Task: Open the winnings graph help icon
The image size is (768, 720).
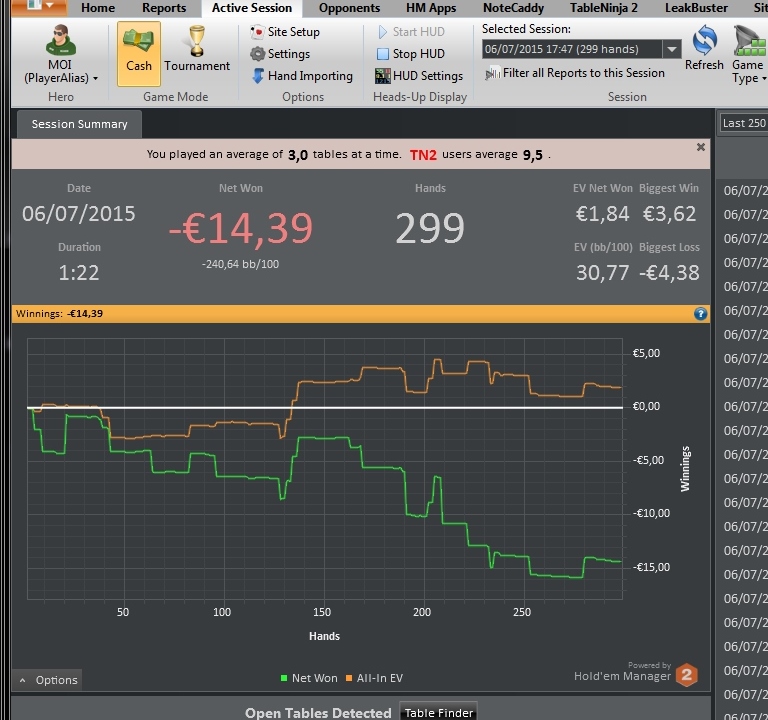Action: coord(700,314)
